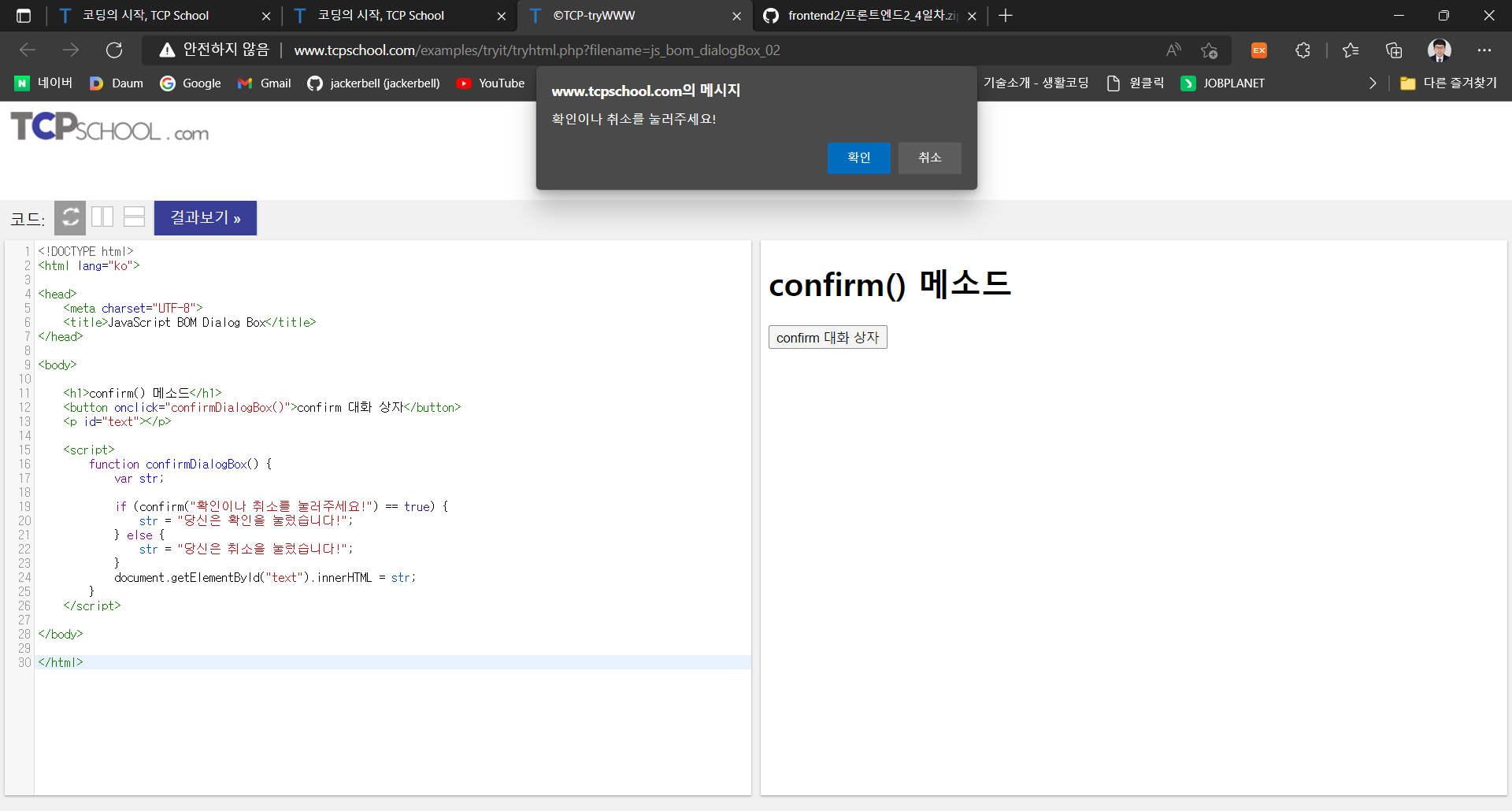Screen dimensions: 1512x811
Task: Open the favorites list icon
Action: click(1351, 50)
